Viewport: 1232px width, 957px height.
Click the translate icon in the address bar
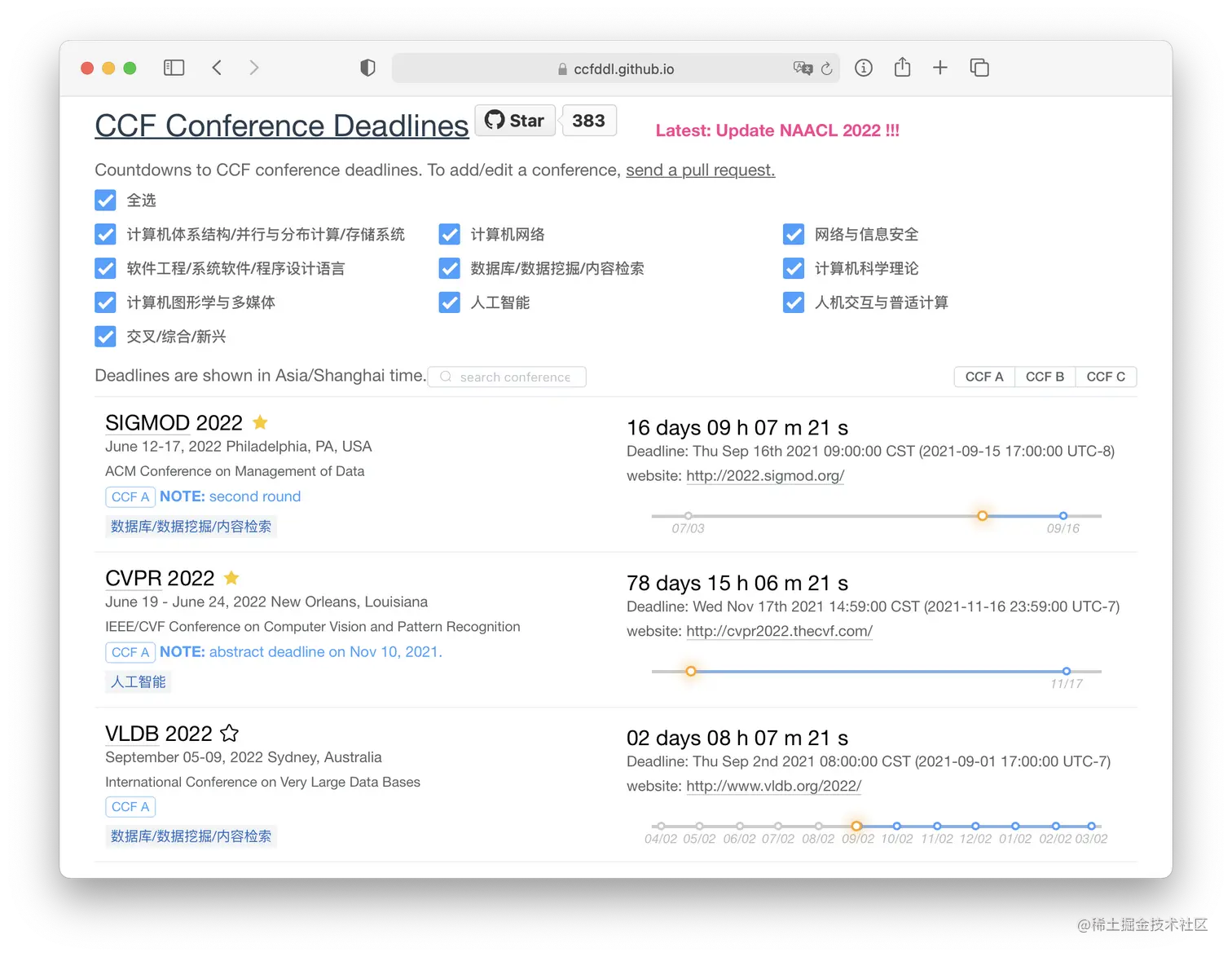[803, 68]
